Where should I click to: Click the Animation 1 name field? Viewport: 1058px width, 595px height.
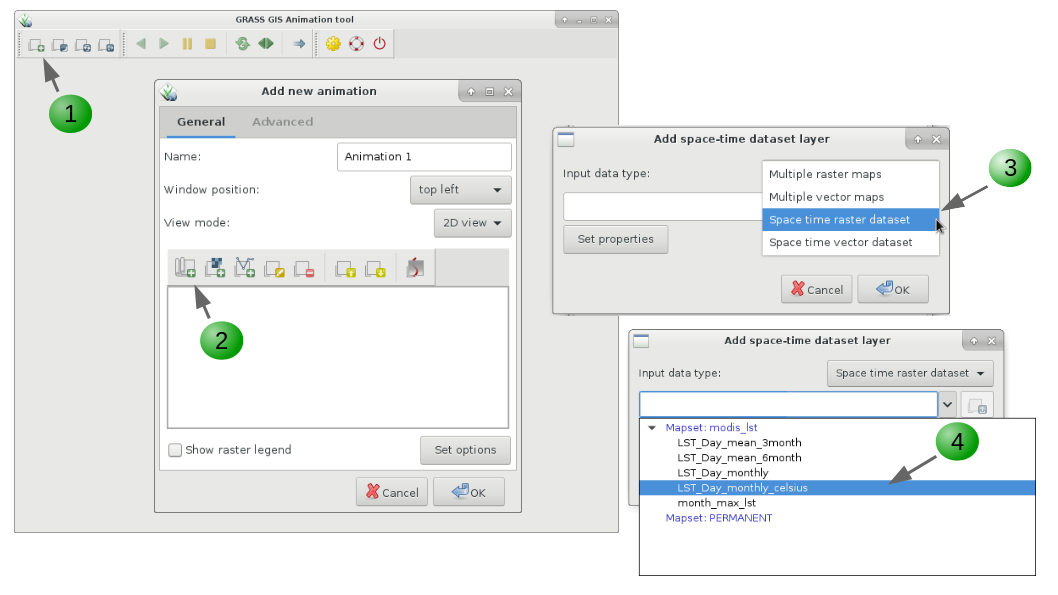point(424,157)
